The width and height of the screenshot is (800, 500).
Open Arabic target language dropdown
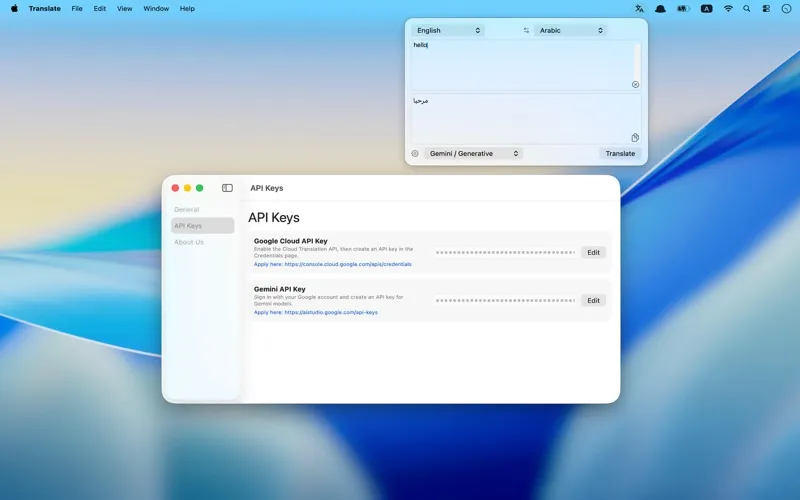pyautogui.click(x=570, y=31)
